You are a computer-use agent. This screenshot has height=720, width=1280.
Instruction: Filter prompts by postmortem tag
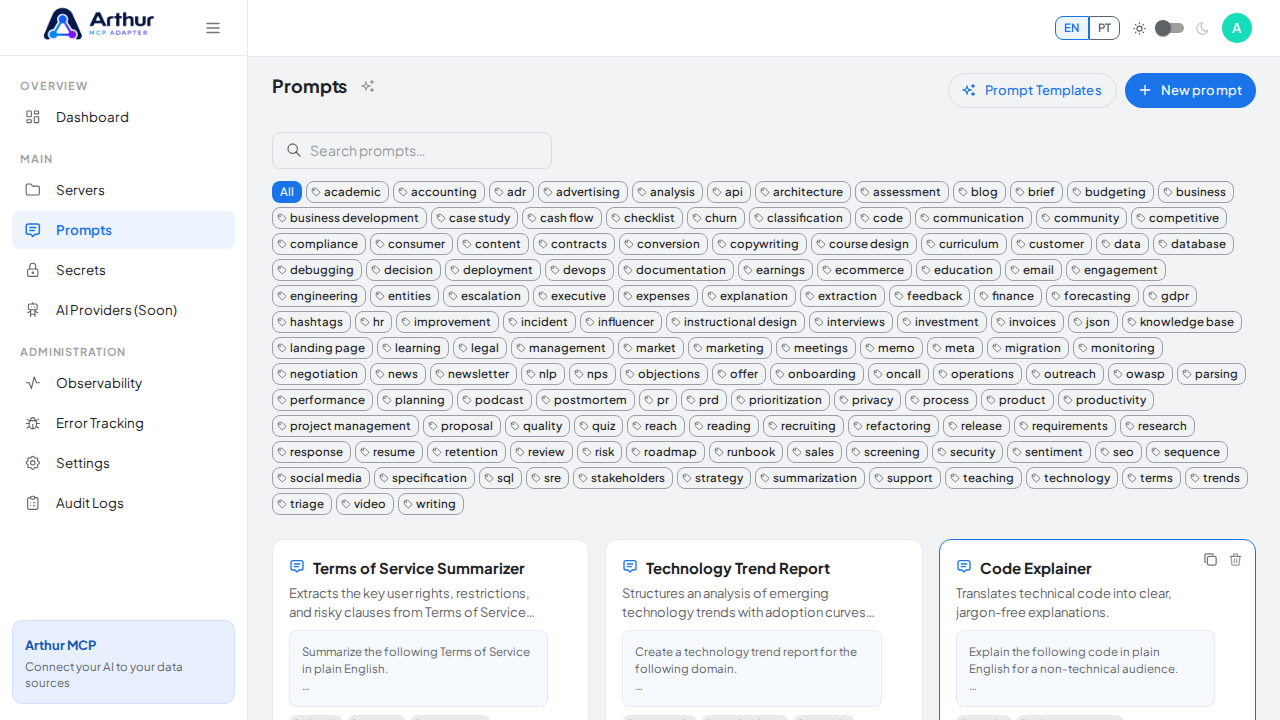pyautogui.click(x=585, y=400)
